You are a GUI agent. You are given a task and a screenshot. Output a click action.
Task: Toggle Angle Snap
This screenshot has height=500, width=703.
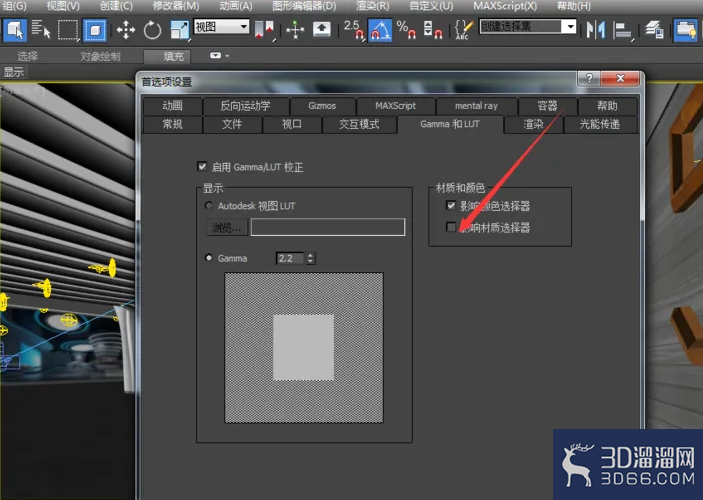click(380, 30)
